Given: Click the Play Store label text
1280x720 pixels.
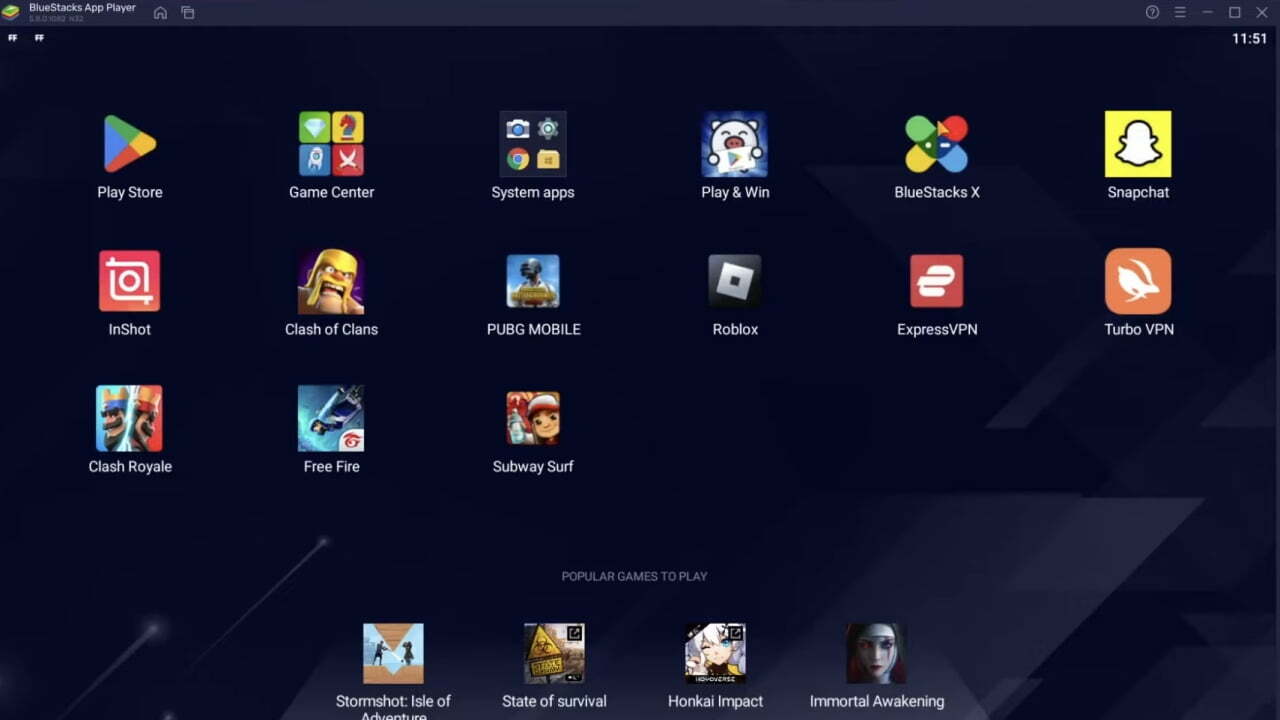Looking at the screenshot, I should (130, 192).
